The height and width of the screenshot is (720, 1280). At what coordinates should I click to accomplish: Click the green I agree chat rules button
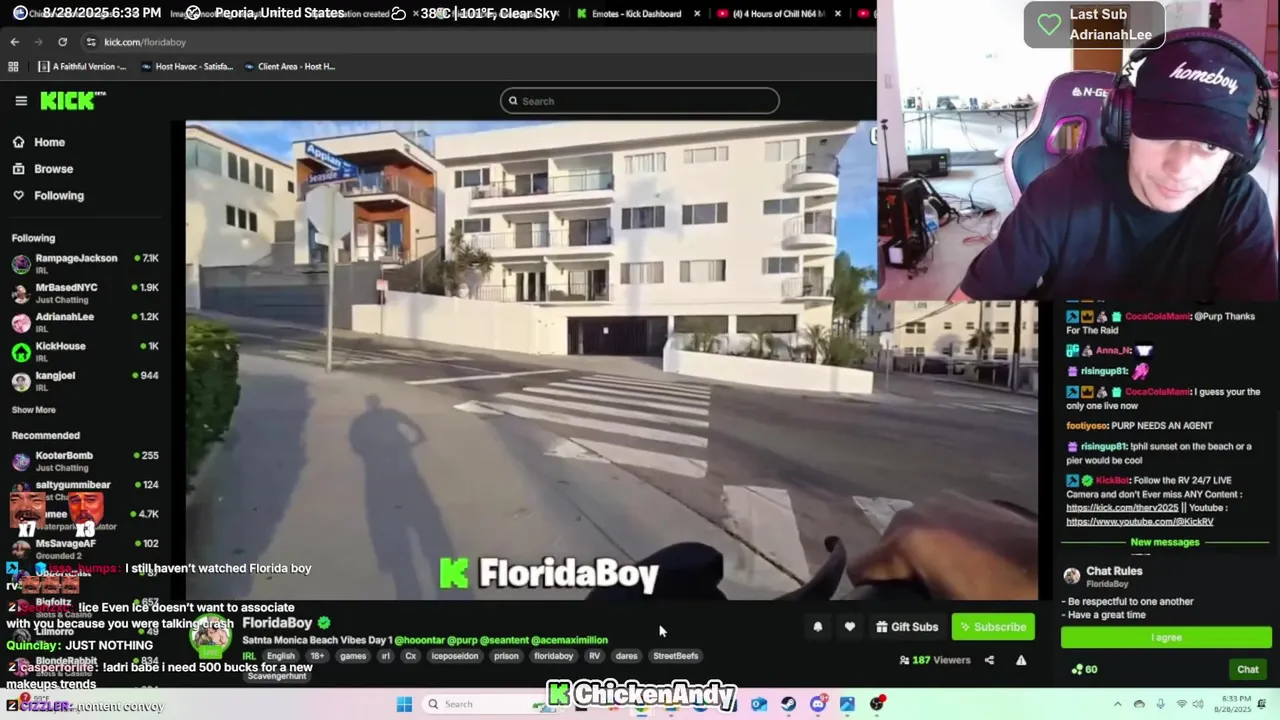pyautogui.click(x=1166, y=637)
